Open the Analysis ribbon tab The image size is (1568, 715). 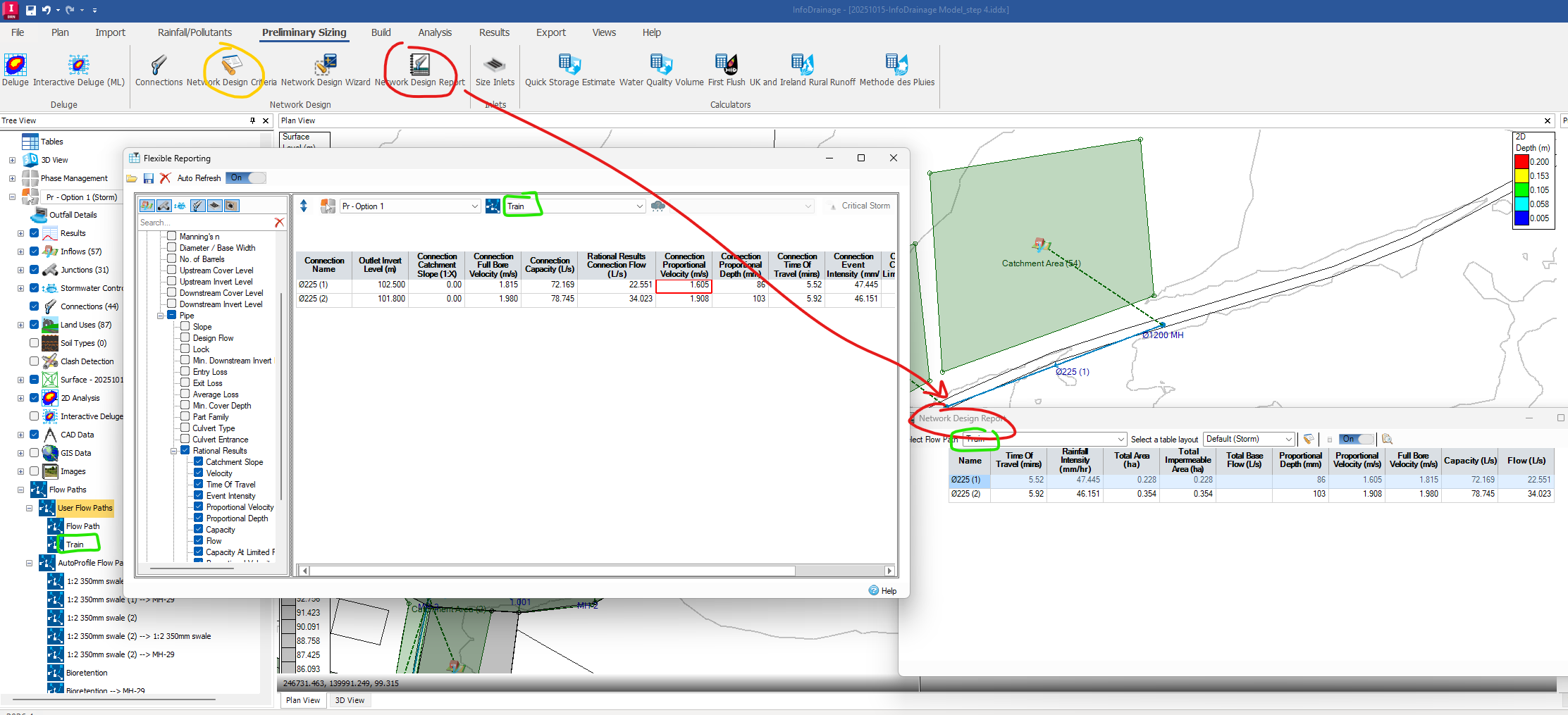[435, 32]
